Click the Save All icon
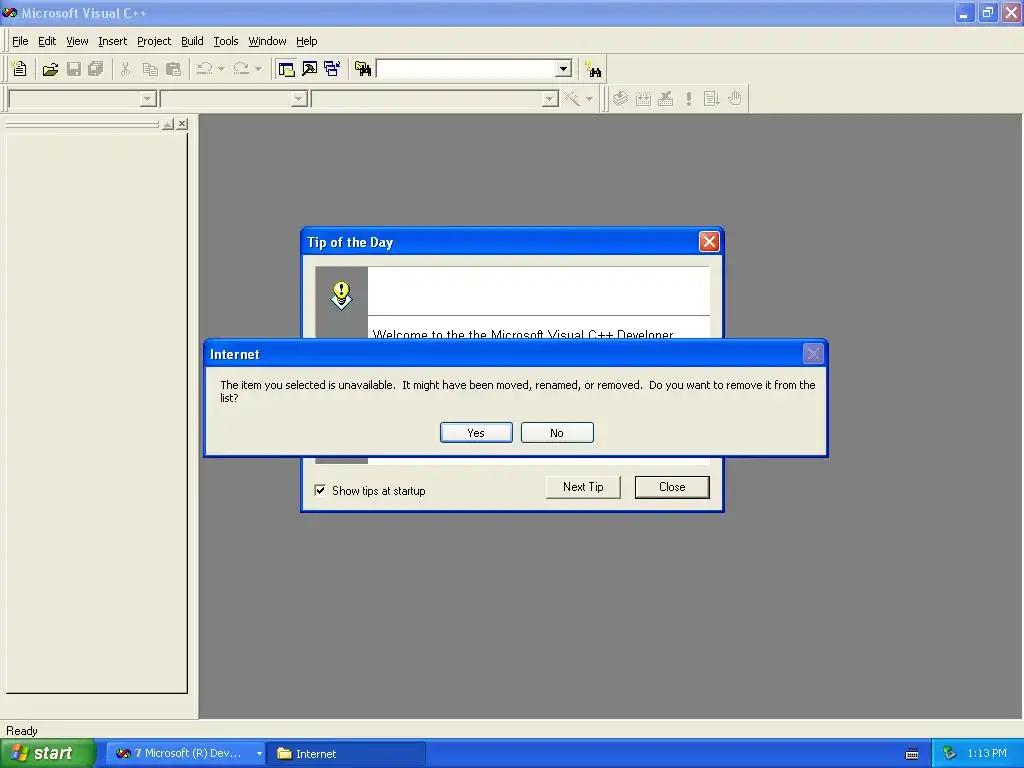Viewport: 1024px width, 768px height. tap(96, 69)
